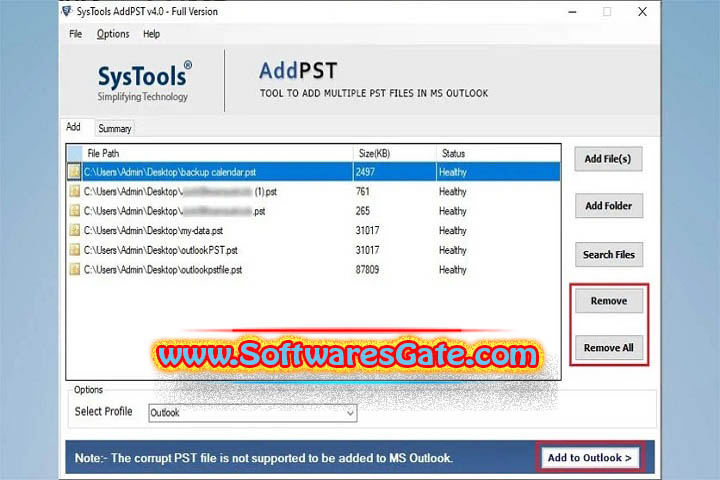Image resolution: width=720 pixels, height=480 pixels.
Task: Click the PST file icon for backup calendar.pst
Action: click(x=74, y=172)
